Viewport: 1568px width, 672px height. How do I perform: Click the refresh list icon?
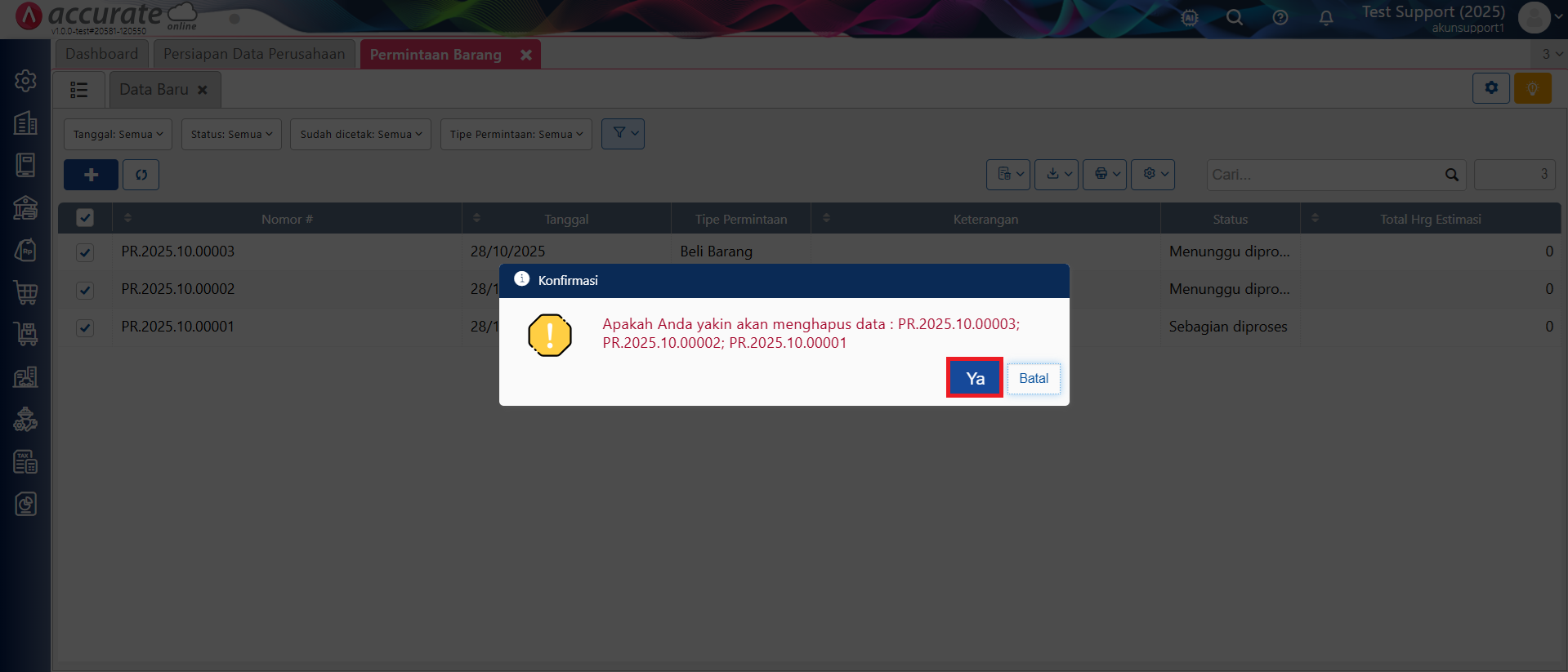tap(141, 175)
